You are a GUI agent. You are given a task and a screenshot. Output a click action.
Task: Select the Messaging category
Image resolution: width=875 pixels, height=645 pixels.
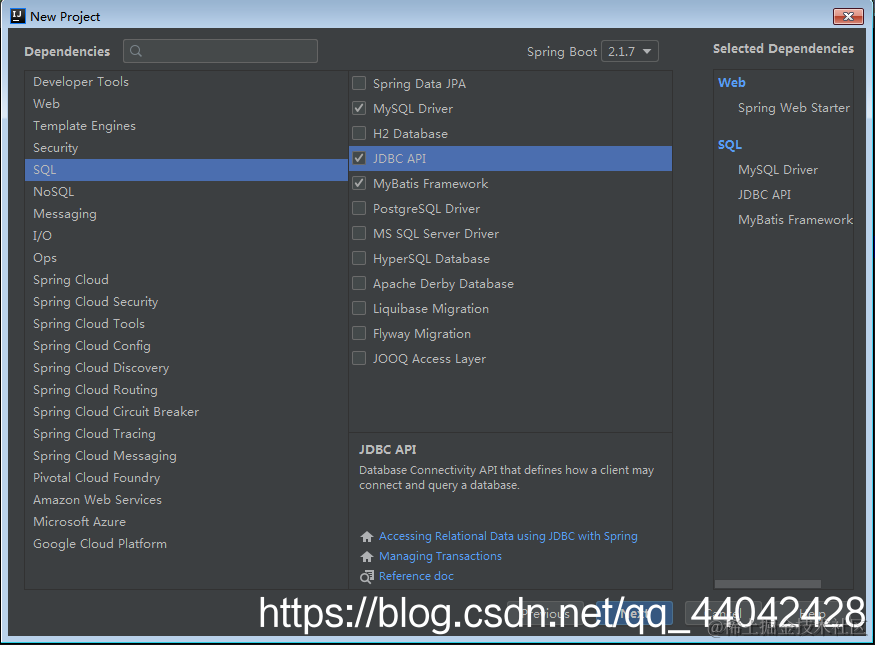coord(186,214)
